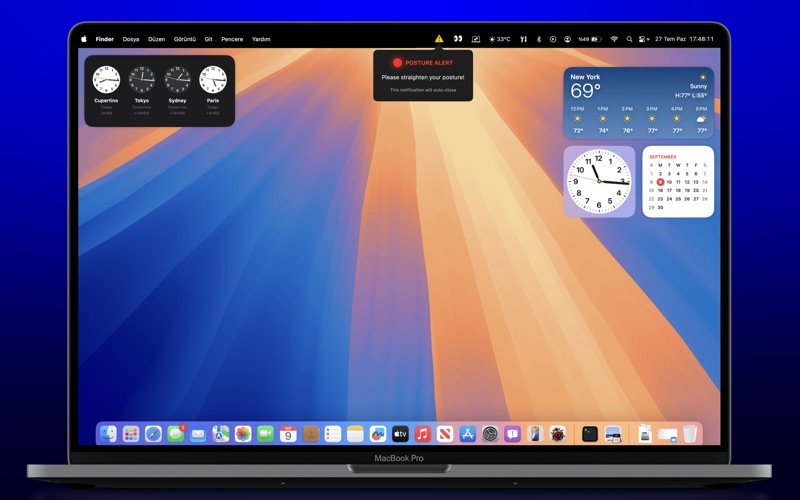The width and height of the screenshot is (800, 500).
Task: Open the Dosya menu
Action: pyautogui.click(x=131, y=39)
